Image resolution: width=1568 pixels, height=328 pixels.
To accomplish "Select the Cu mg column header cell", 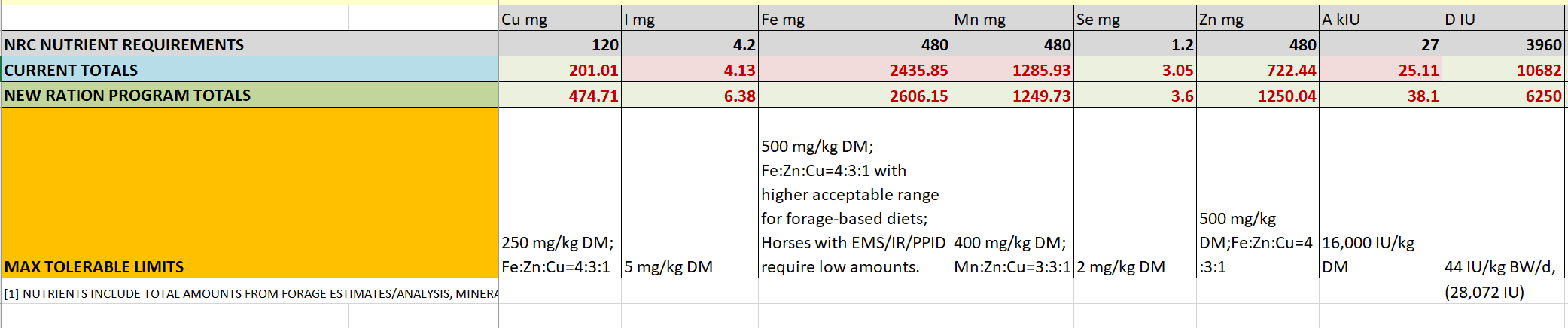I will tap(559, 19).
